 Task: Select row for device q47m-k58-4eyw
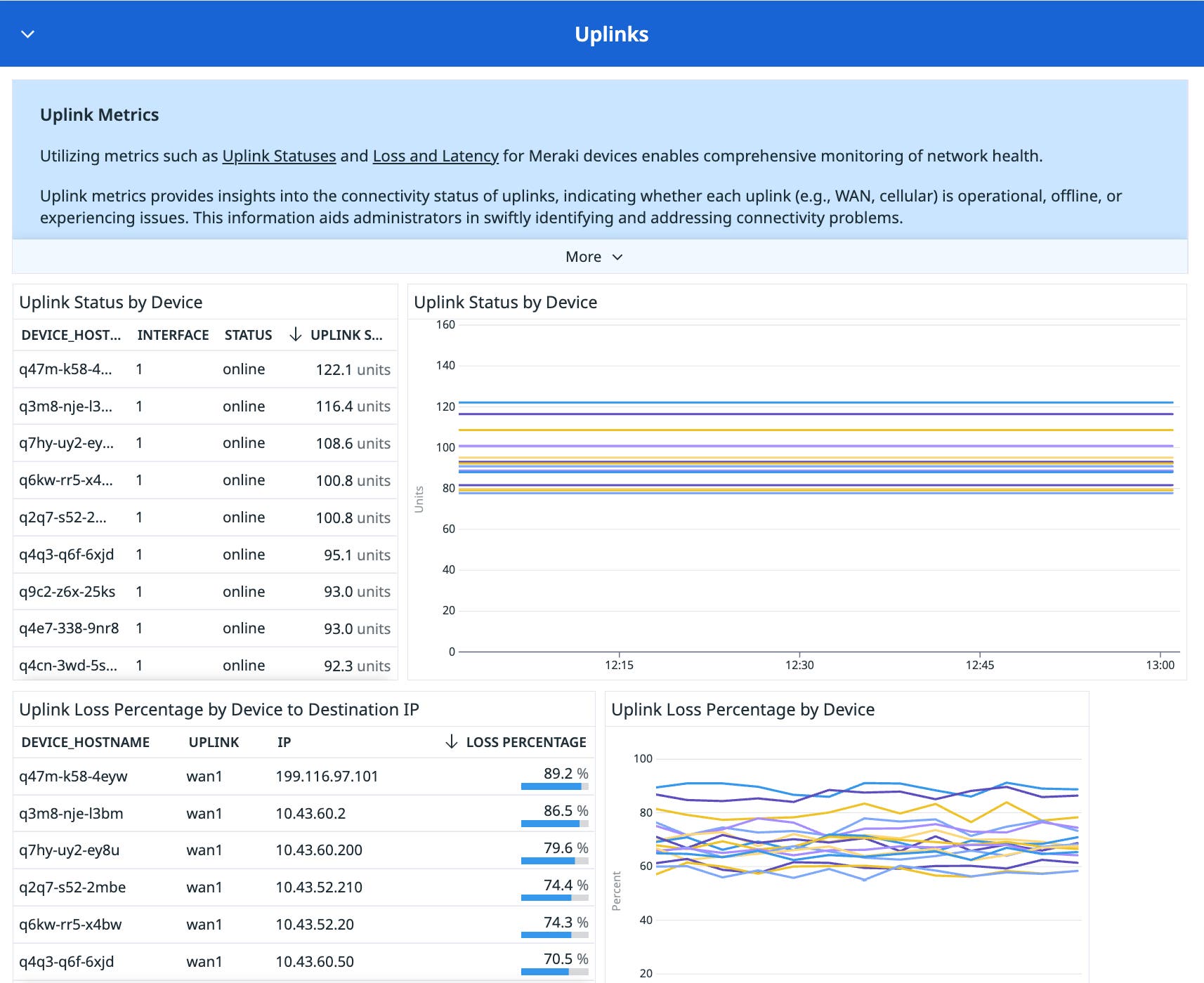(x=73, y=777)
